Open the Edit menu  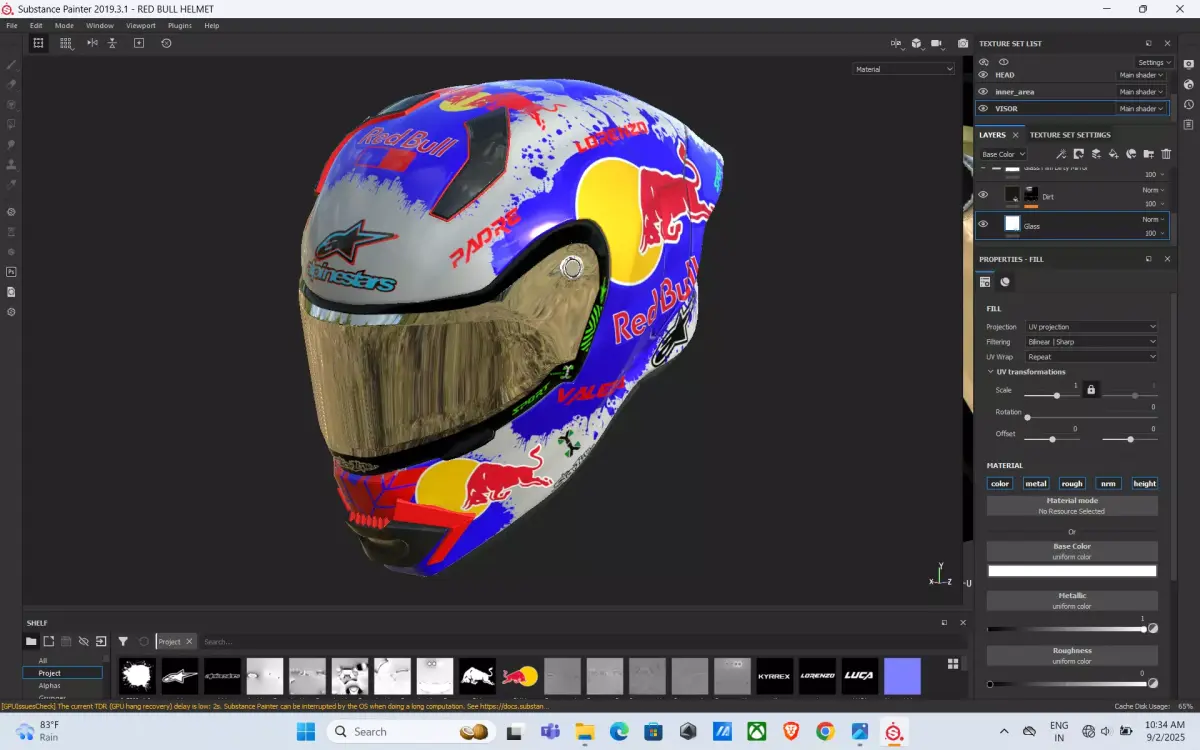click(36, 25)
